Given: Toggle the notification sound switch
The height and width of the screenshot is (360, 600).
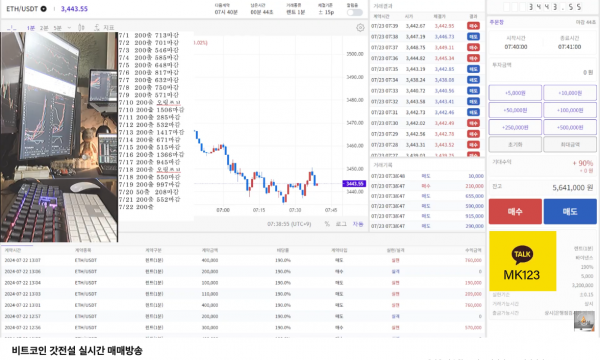Looking at the screenshot, I should coord(354,12).
